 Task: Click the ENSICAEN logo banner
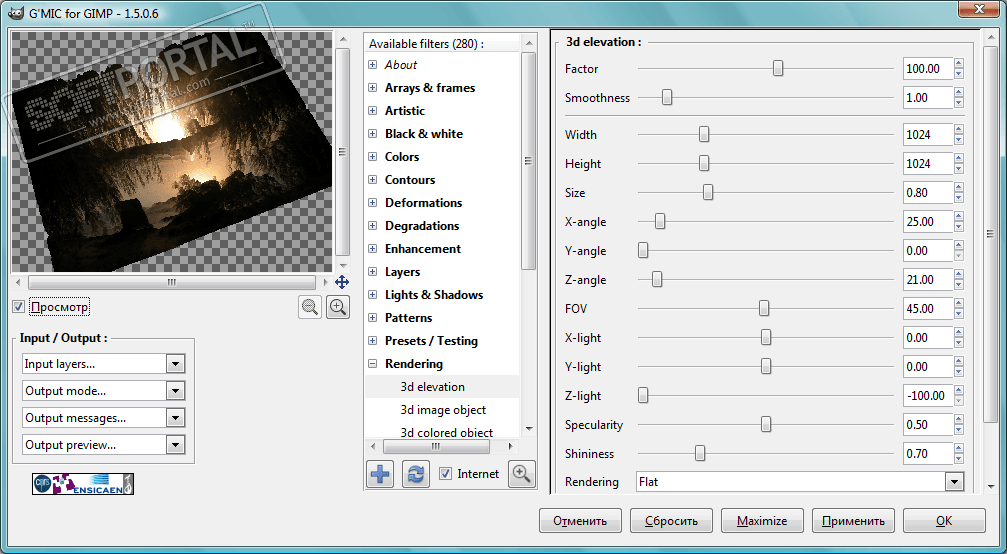[83, 484]
